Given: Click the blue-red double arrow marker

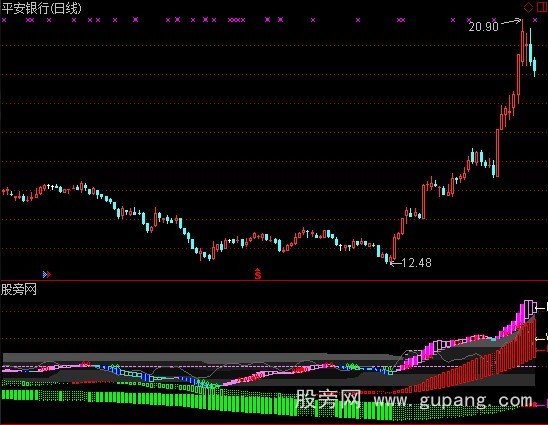Looking at the screenshot, I should click(x=47, y=275).
